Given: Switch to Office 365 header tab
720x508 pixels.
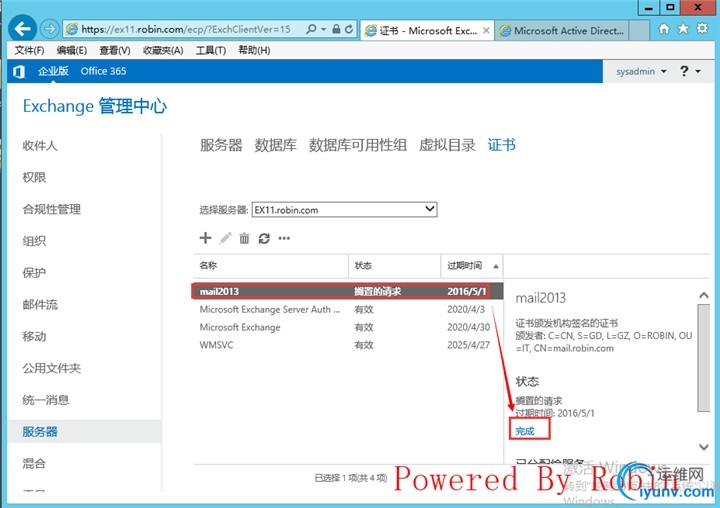Looking at the screenshot, I should pos(103,71).
